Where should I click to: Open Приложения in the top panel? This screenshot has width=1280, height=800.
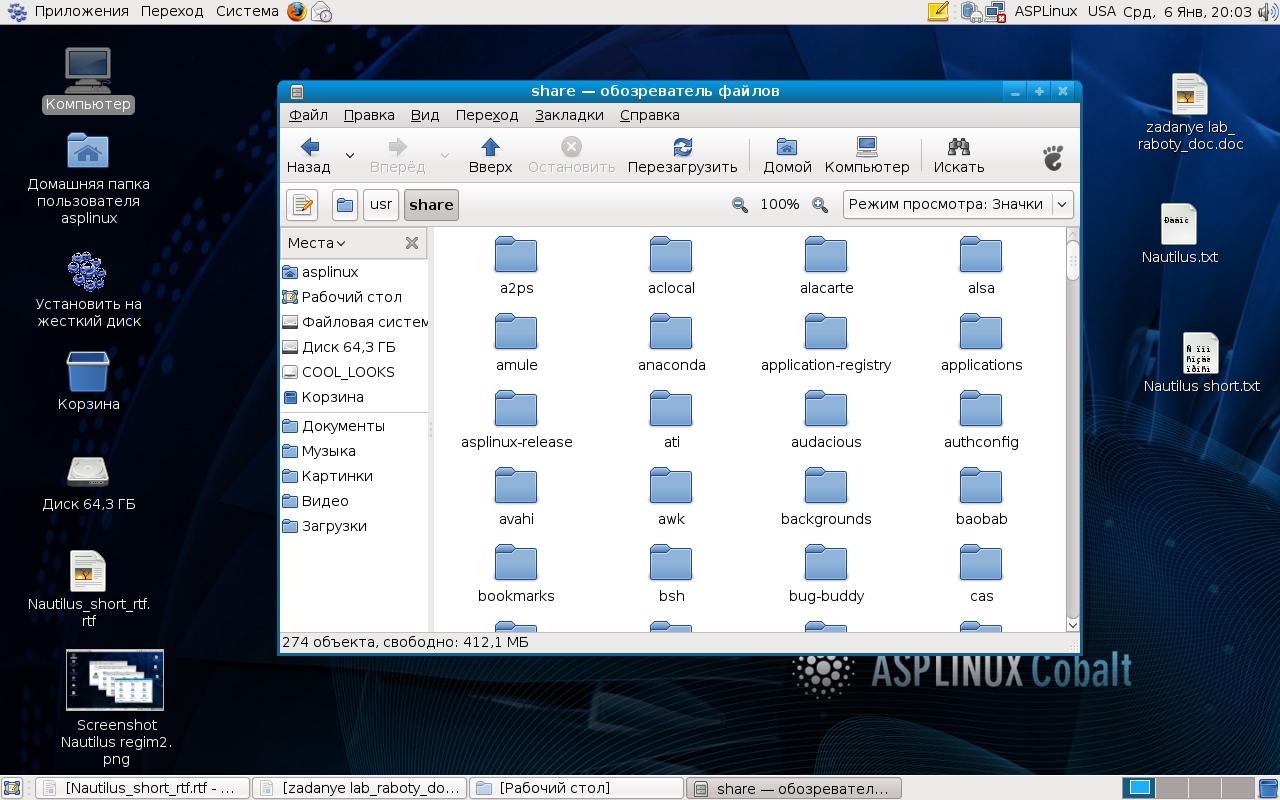pyautogui.click(x=81, y=11)
